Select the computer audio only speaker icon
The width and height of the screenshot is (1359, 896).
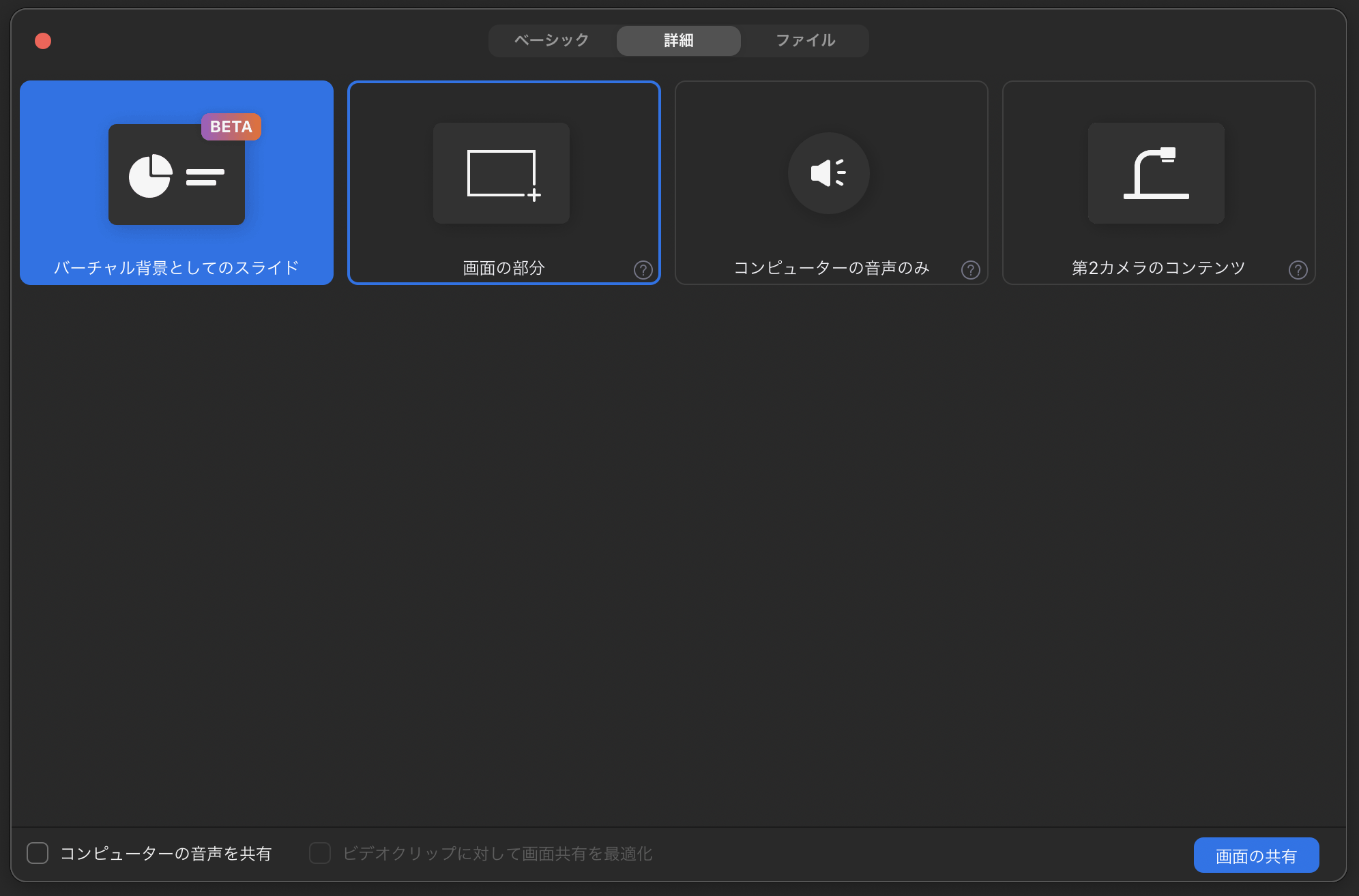click(x=829, y=173)
